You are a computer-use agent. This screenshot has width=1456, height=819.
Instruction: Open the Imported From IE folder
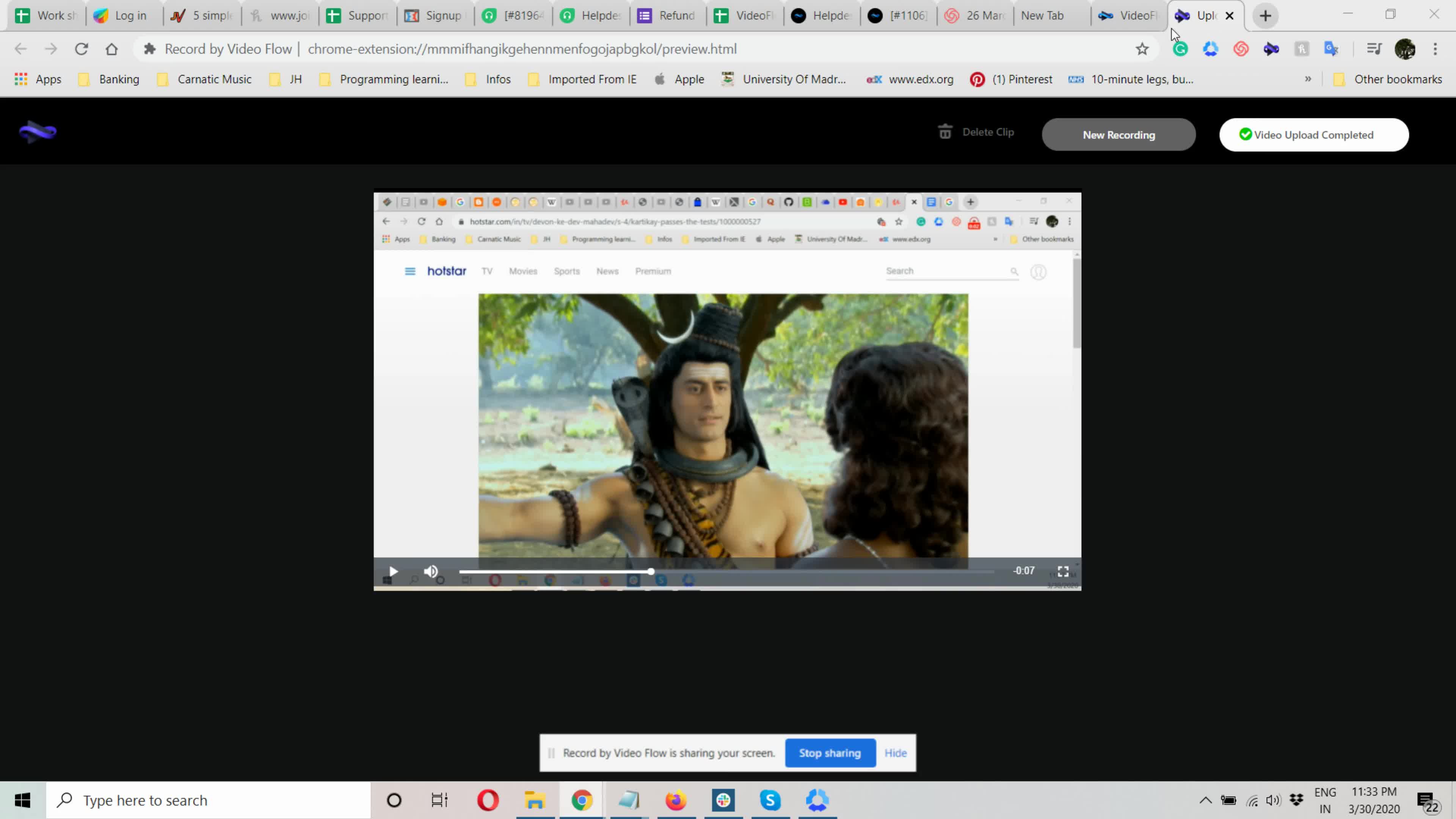coord(582,79)
